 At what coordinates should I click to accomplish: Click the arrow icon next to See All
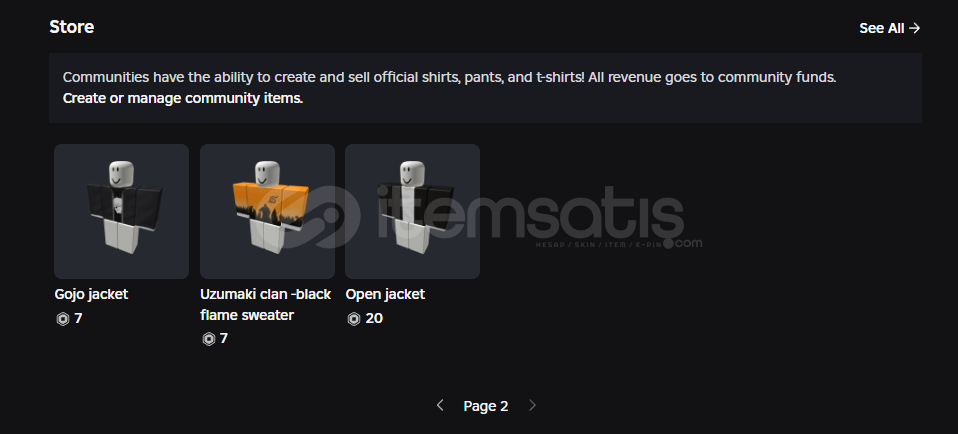tap(914, 28)
